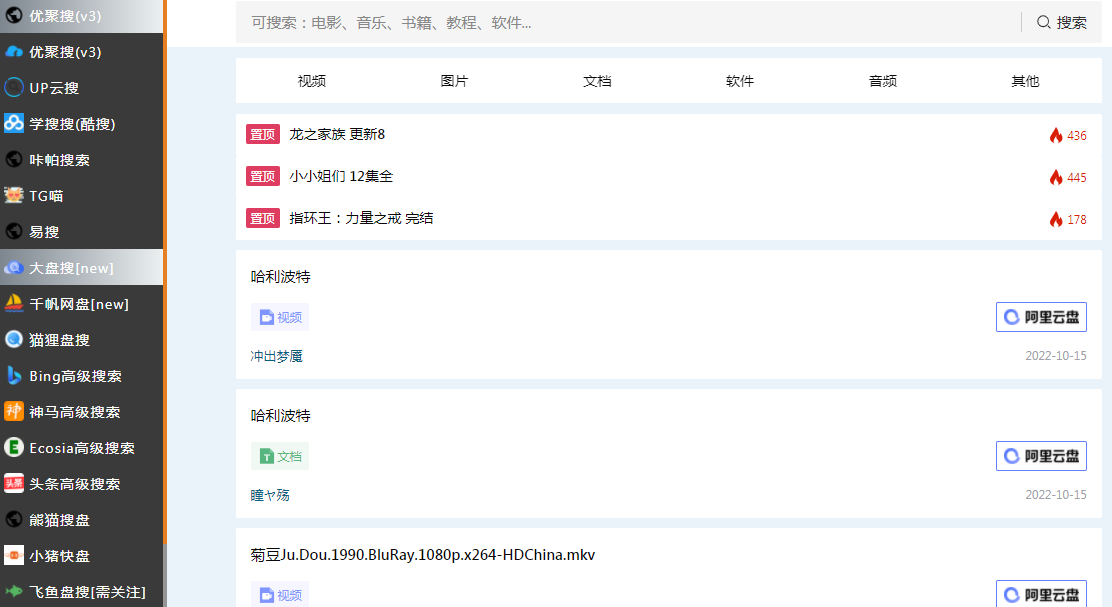
Task: Switch to the 视频 filter tab
Action: tap(312, 81)
